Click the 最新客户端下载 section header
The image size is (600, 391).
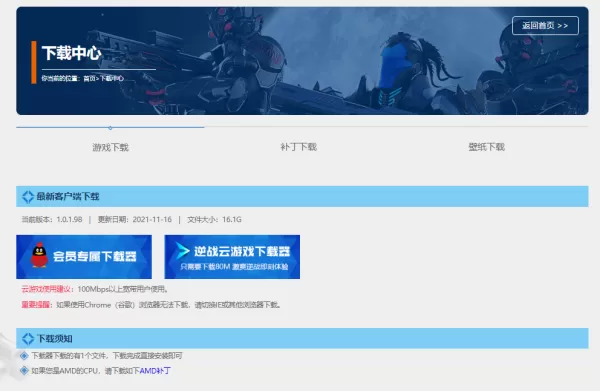pyautogui.click(x=302, y=197)
